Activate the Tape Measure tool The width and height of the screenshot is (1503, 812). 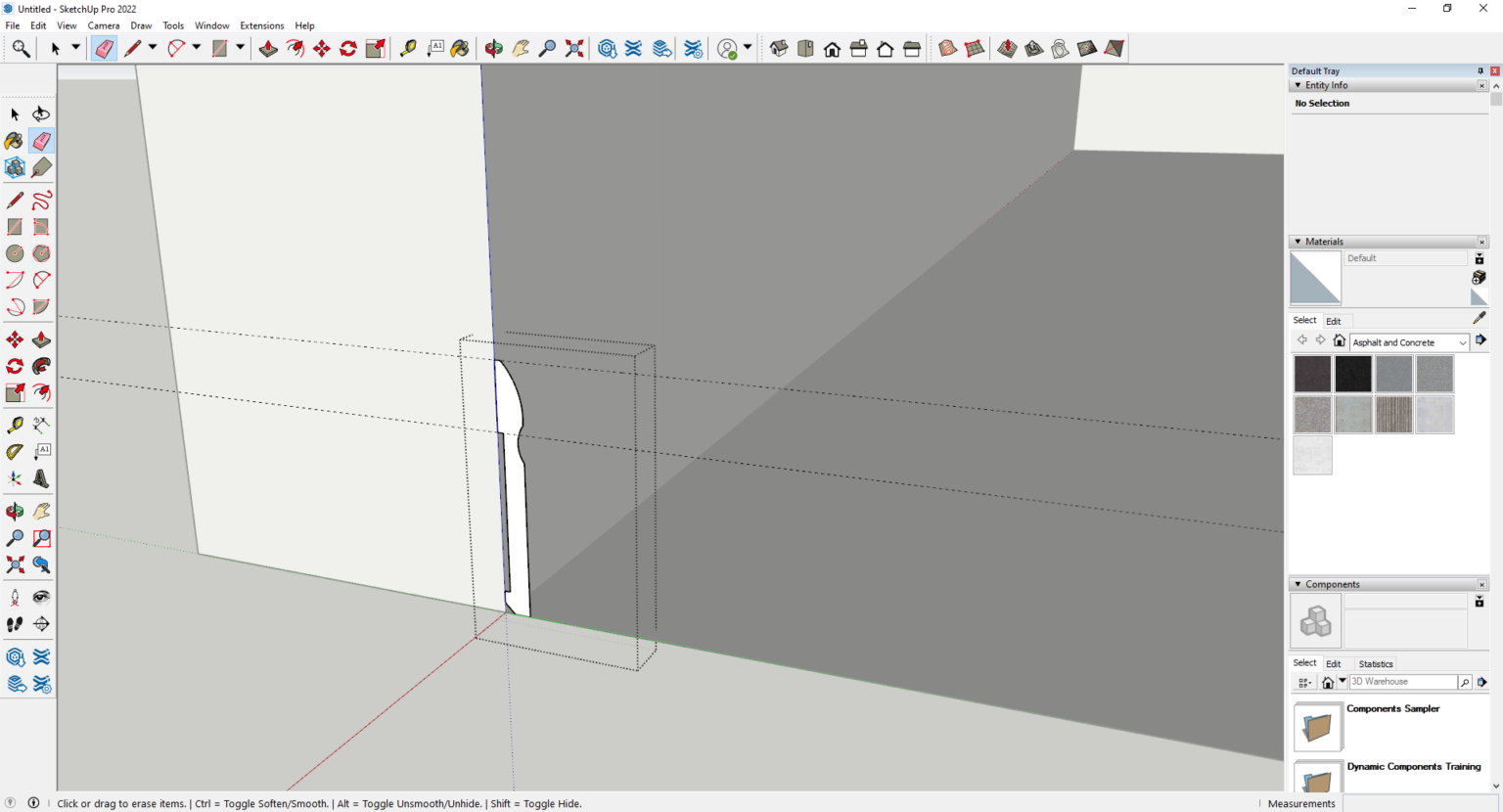click(x=15, y=424)
